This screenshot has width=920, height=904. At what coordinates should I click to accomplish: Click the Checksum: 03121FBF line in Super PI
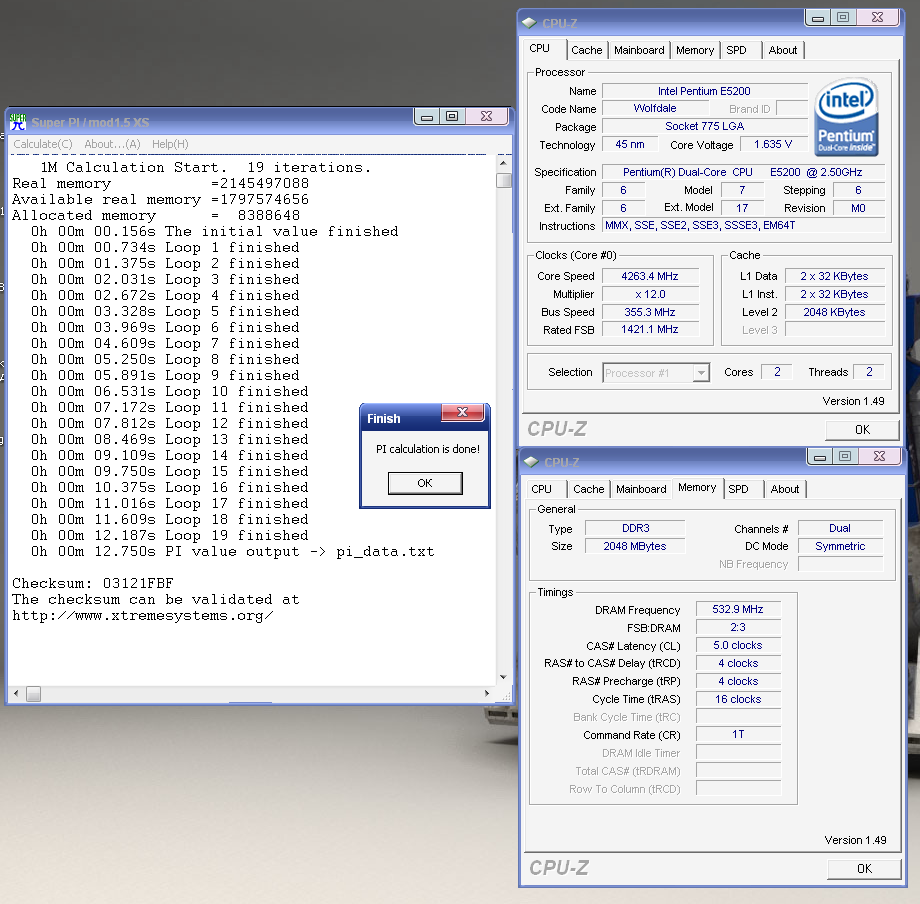coord(93,584)
